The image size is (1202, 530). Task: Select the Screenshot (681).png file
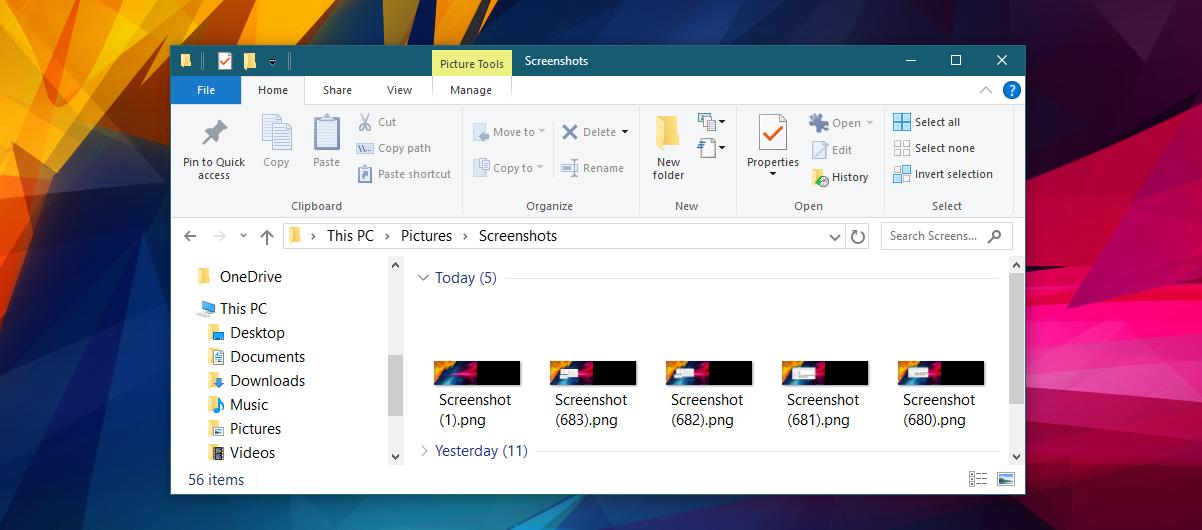tap(825, 395)
